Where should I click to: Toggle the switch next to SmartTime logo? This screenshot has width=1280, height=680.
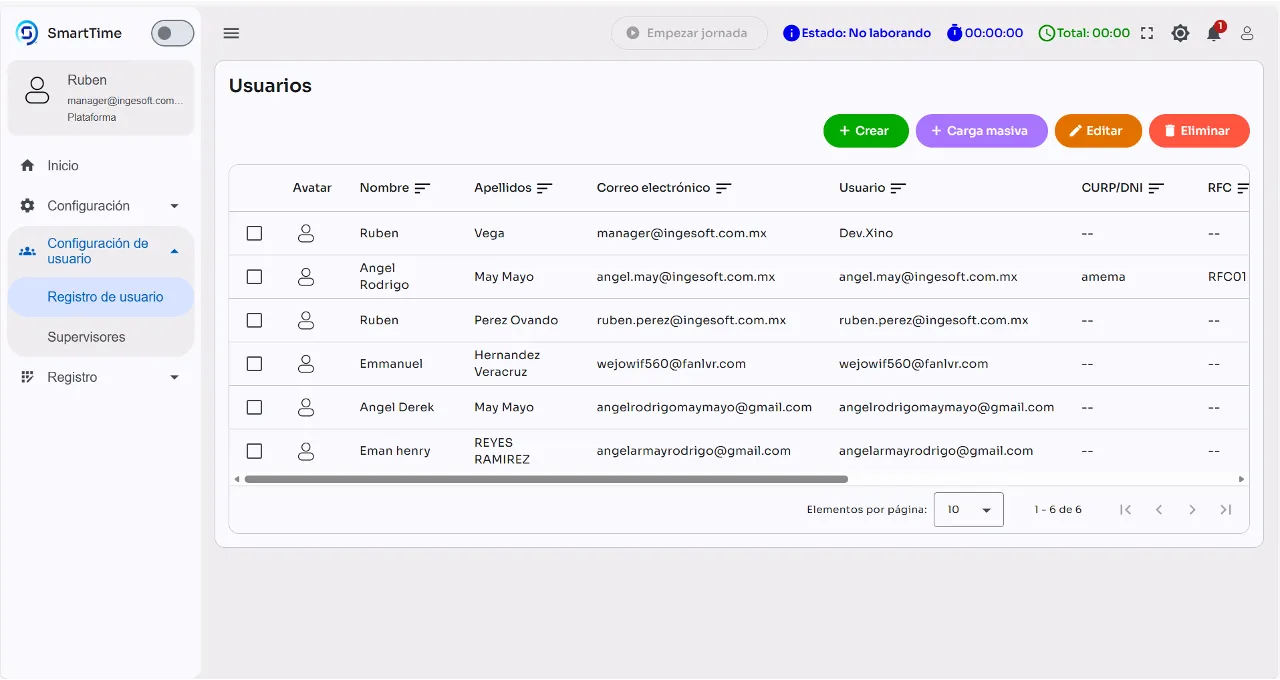click(x=171, y=32)
